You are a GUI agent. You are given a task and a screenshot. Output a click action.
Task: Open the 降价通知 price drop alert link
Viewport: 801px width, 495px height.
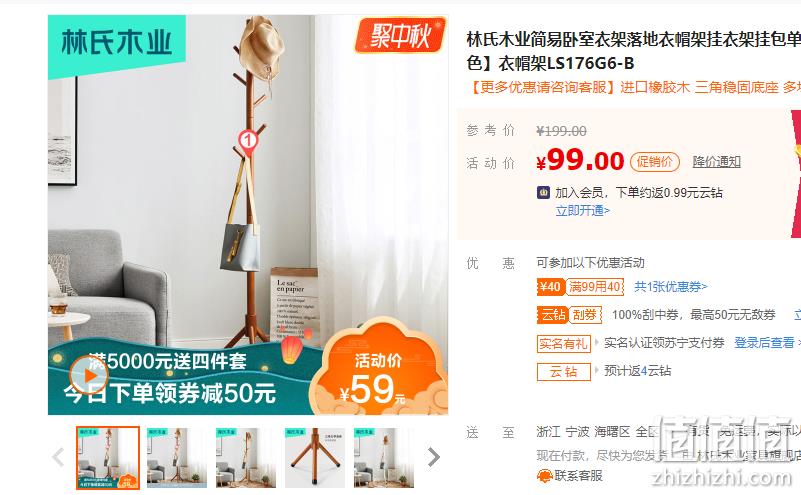[716, 162]
